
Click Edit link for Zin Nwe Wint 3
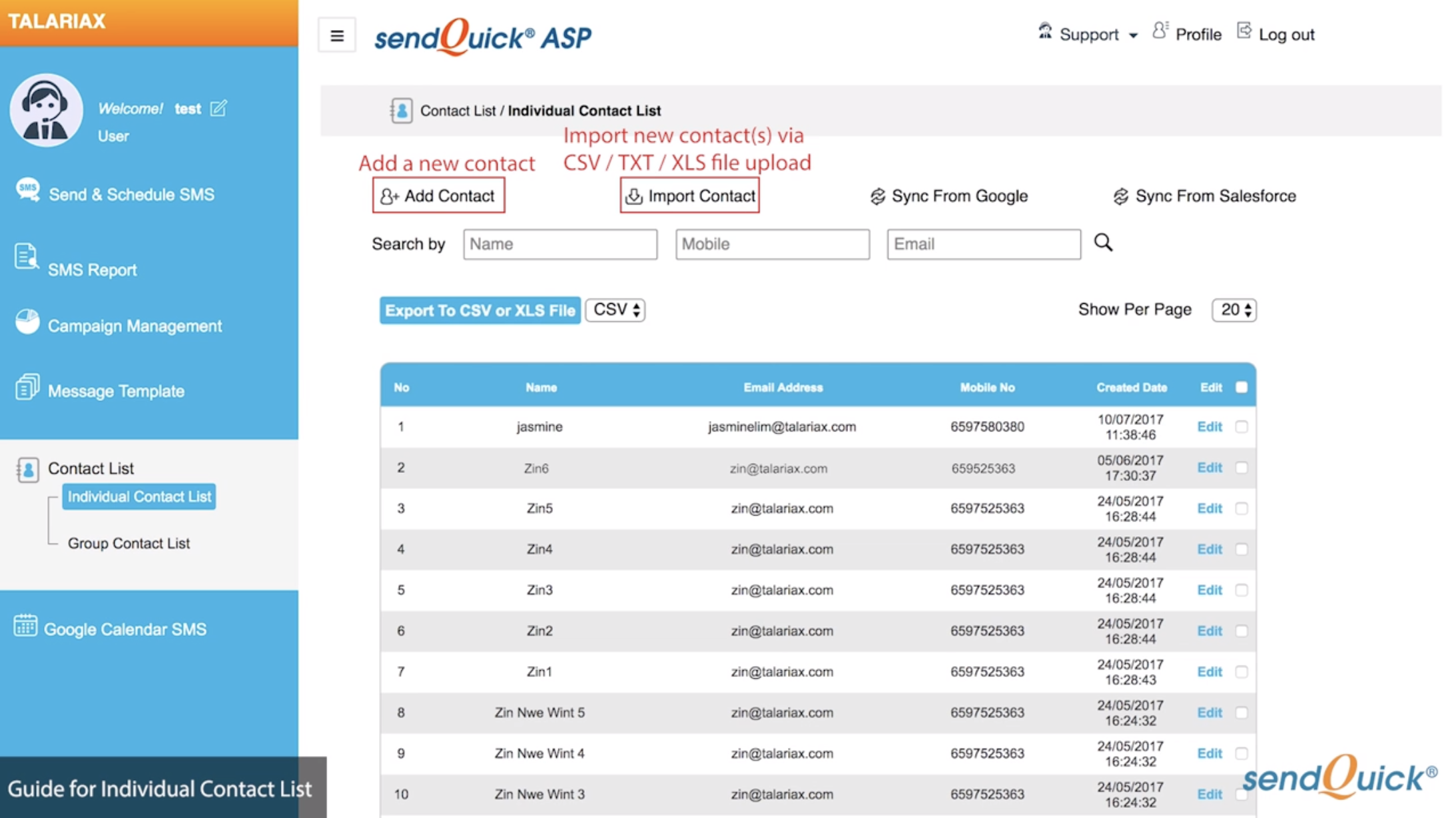1210,794
